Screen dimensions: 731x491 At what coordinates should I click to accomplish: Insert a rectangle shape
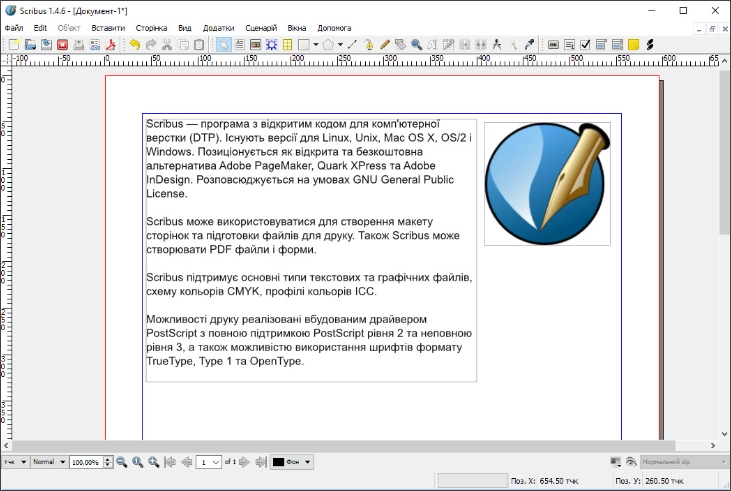[303, 45]
